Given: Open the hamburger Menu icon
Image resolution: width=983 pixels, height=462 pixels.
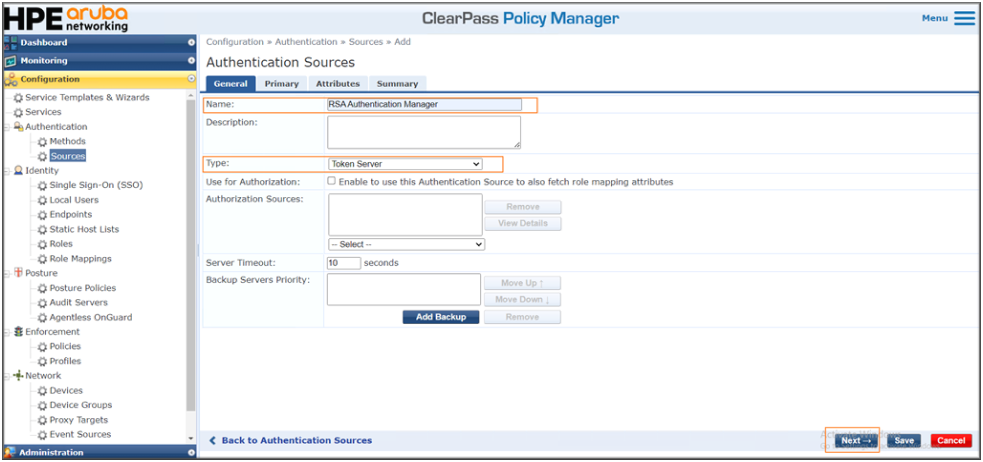Looking at the screenshot, I should (964, 18).
